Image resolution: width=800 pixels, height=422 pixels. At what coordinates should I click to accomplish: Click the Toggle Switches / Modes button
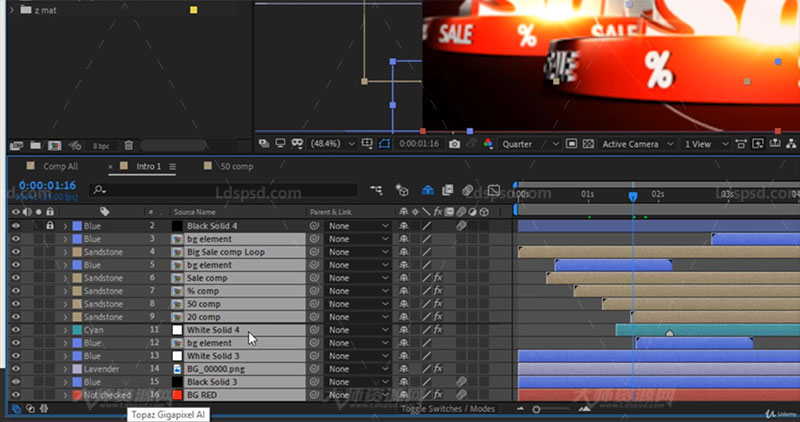tap(447, 409)
